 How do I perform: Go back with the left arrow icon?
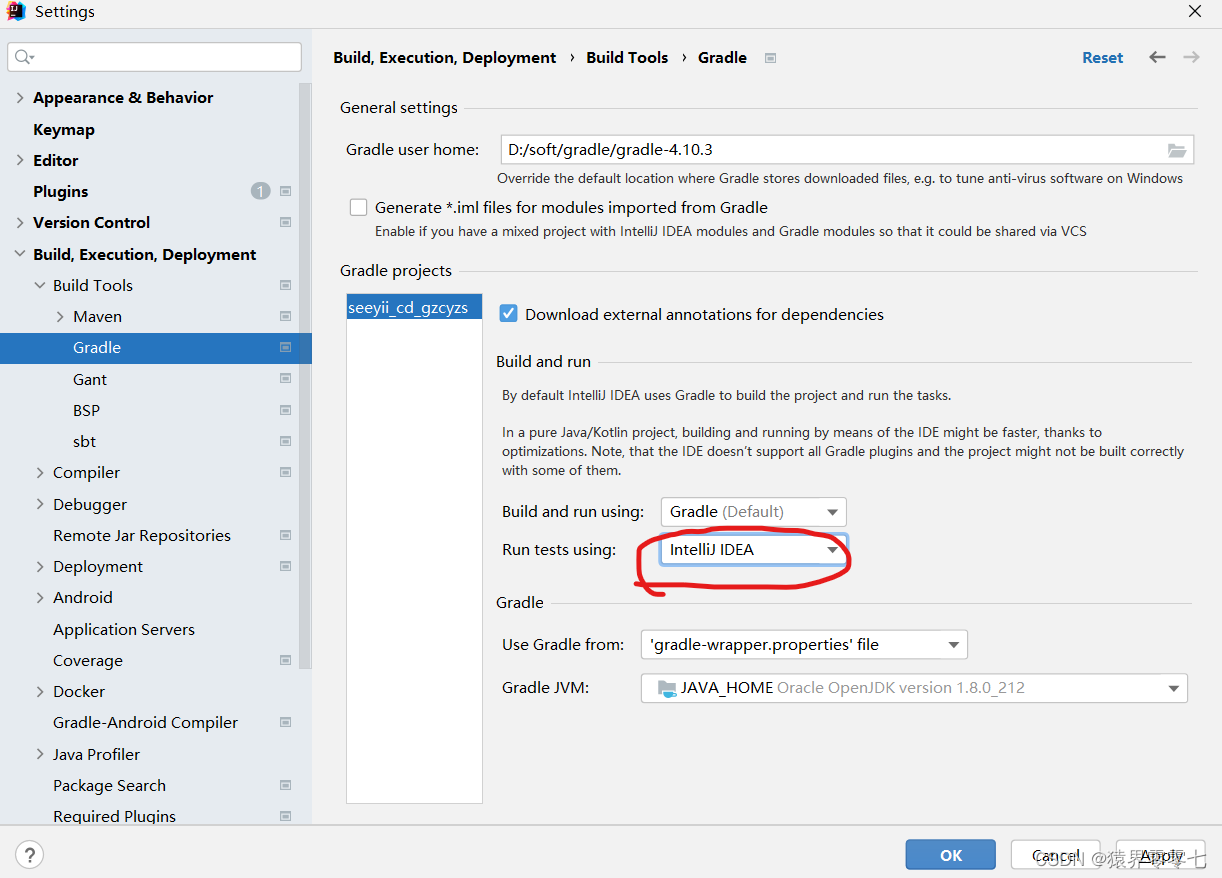pyautogui.click(x=1157, y=57)
